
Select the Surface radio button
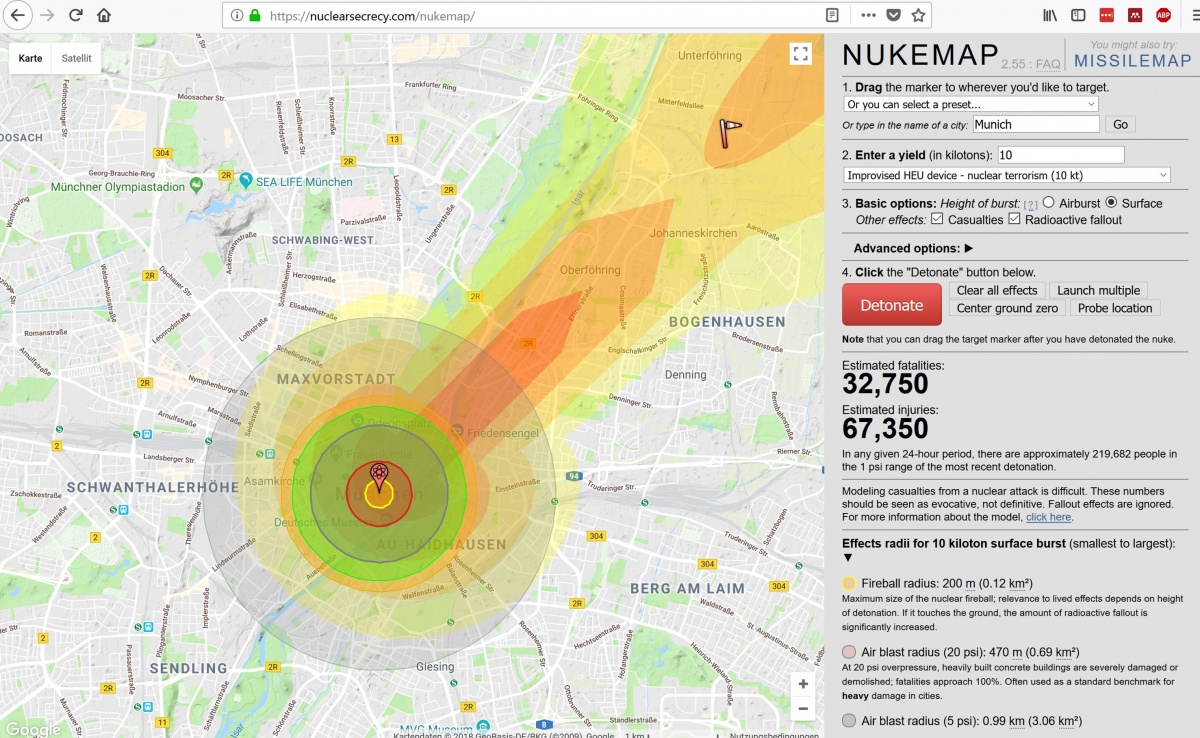pyautogui.click(x=1111, y=203)
